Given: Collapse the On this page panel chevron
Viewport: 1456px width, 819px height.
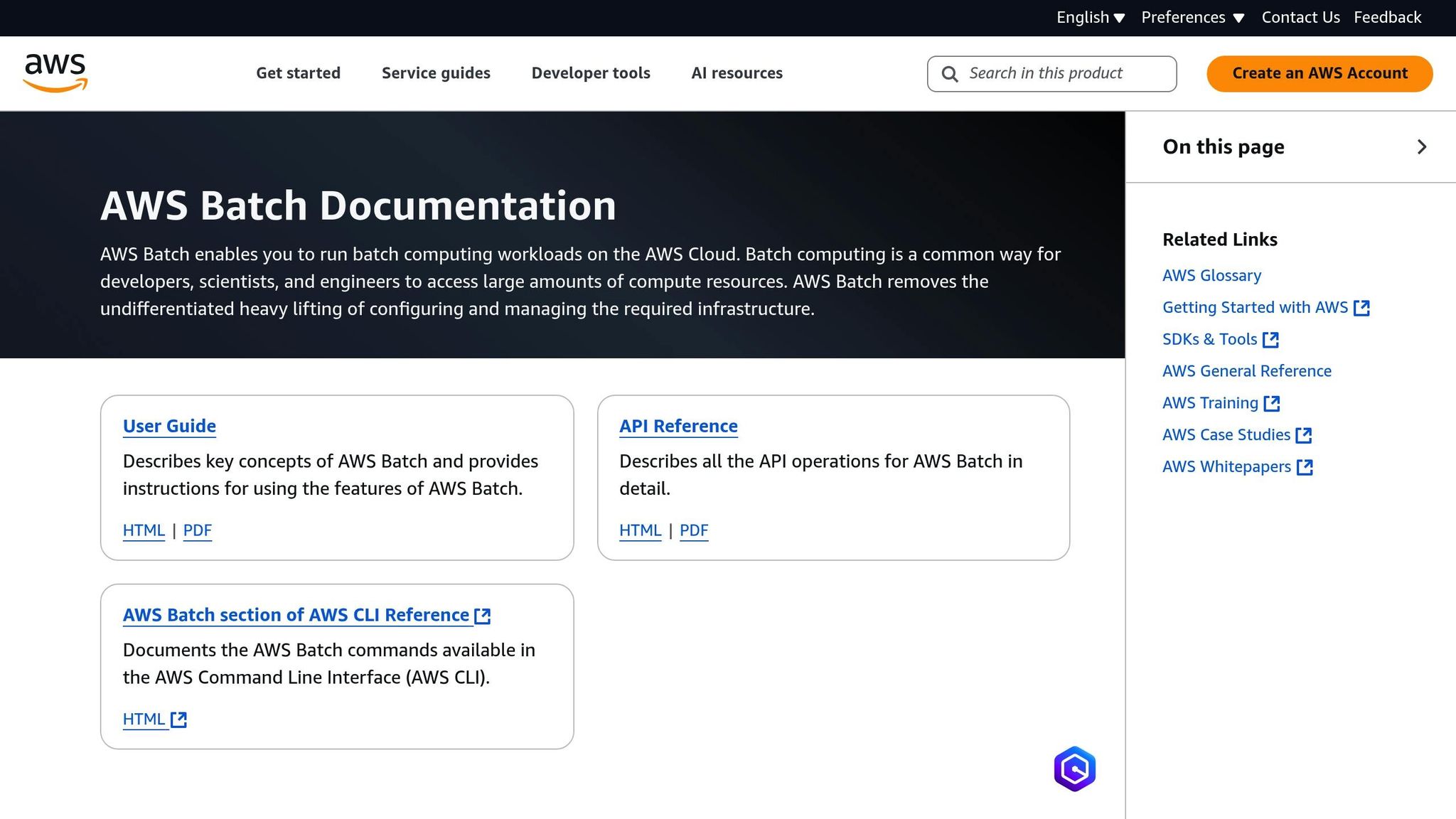Looking at the screenshot, I should tap(1421, 146).
